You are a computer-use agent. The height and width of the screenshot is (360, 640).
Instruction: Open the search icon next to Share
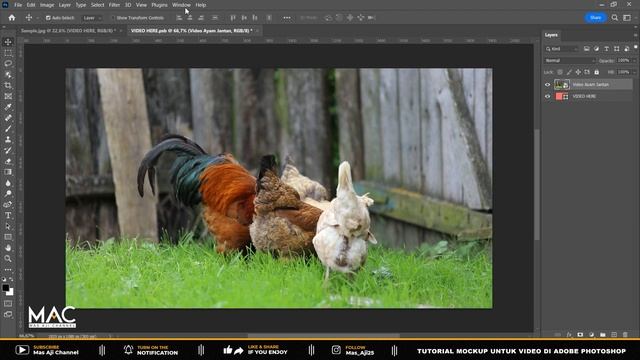coord(615,18)
